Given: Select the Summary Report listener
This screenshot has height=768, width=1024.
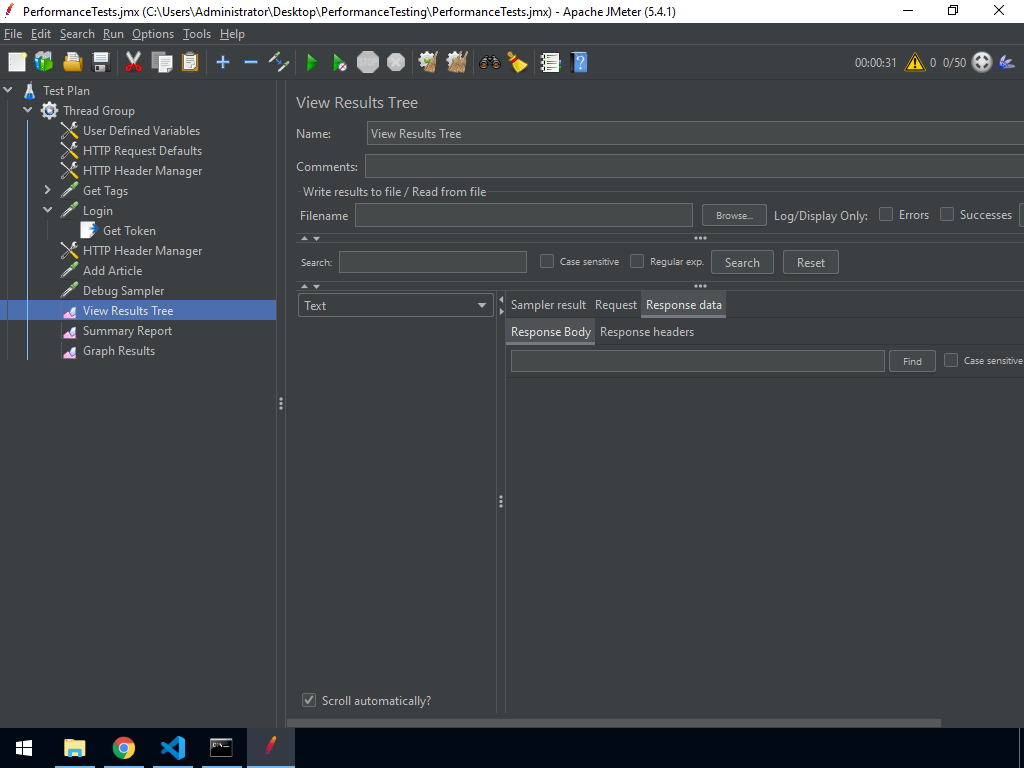Looking at the screenshot, I should 127,330.
